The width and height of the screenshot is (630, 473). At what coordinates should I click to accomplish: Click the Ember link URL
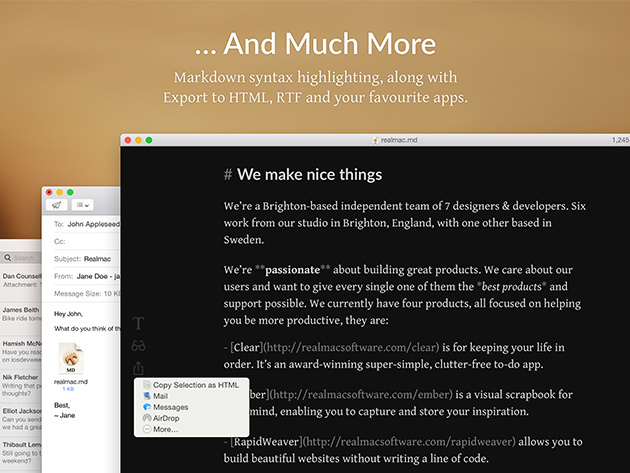point(361,394)
